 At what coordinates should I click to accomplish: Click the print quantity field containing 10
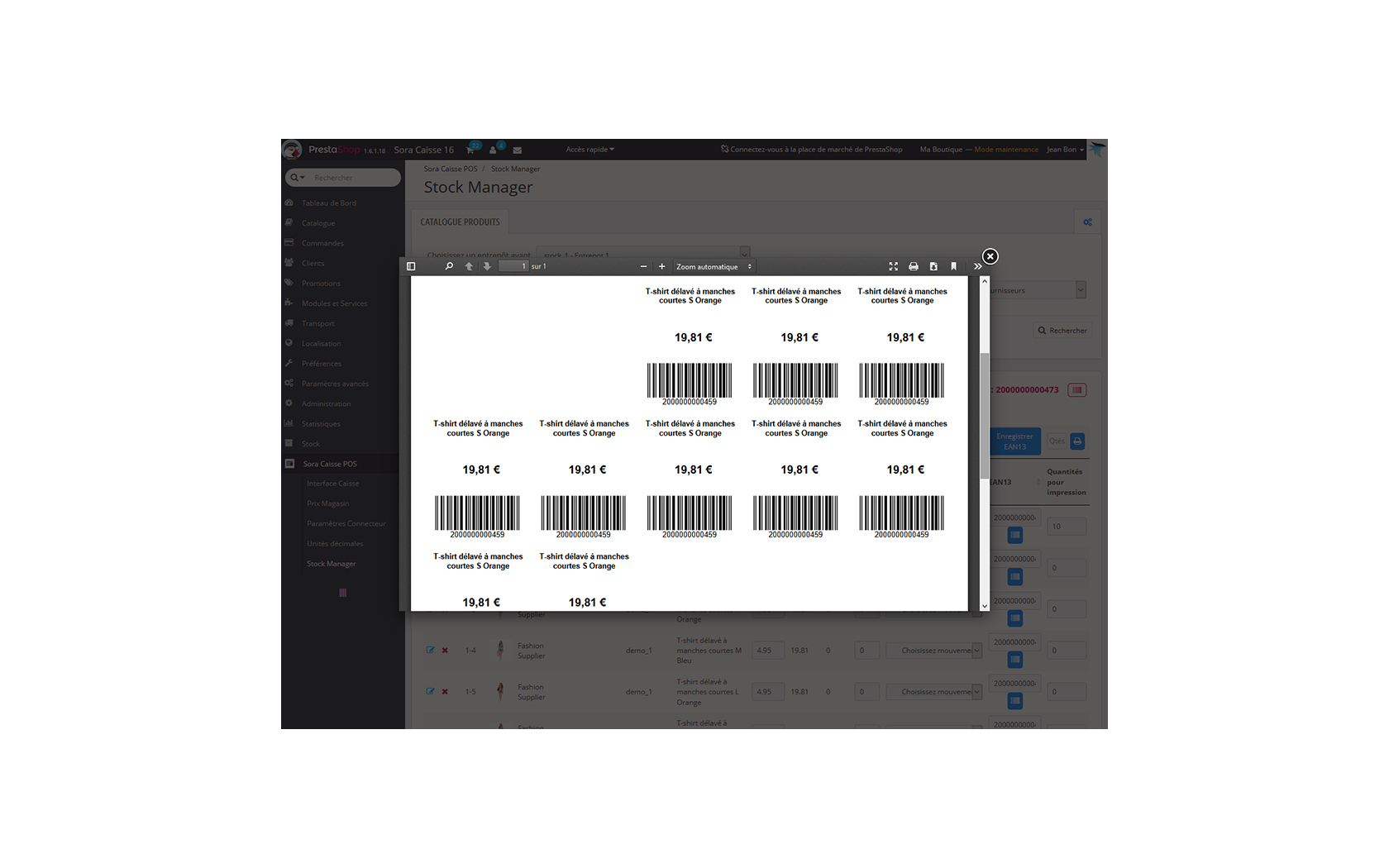pos(1067,527)
